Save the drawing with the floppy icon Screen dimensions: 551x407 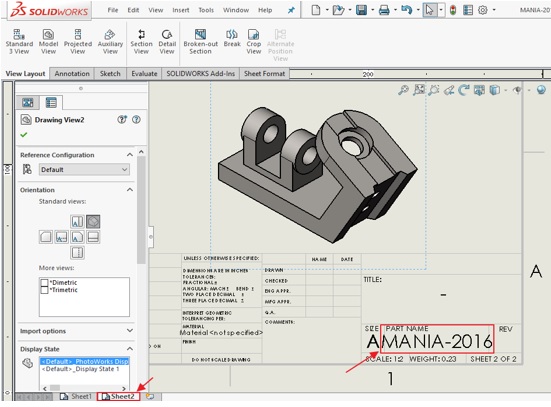361,10
